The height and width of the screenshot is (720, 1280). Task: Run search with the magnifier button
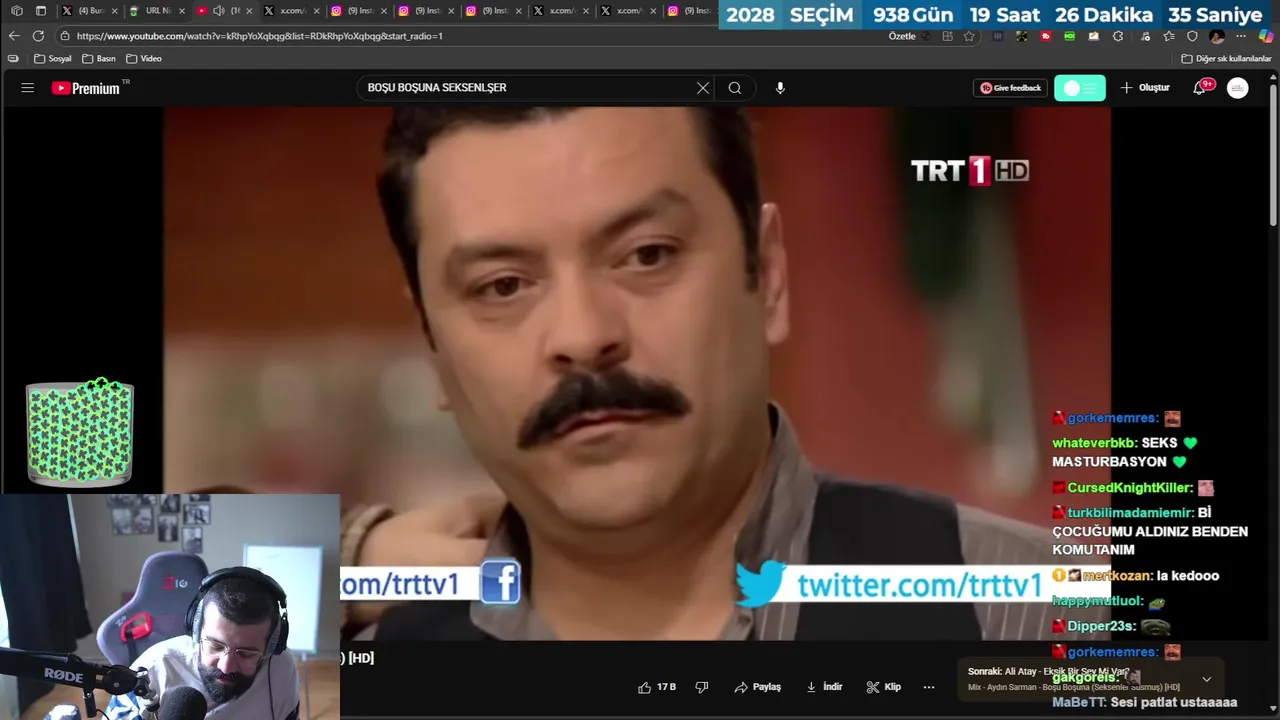[x=735, y=88]
